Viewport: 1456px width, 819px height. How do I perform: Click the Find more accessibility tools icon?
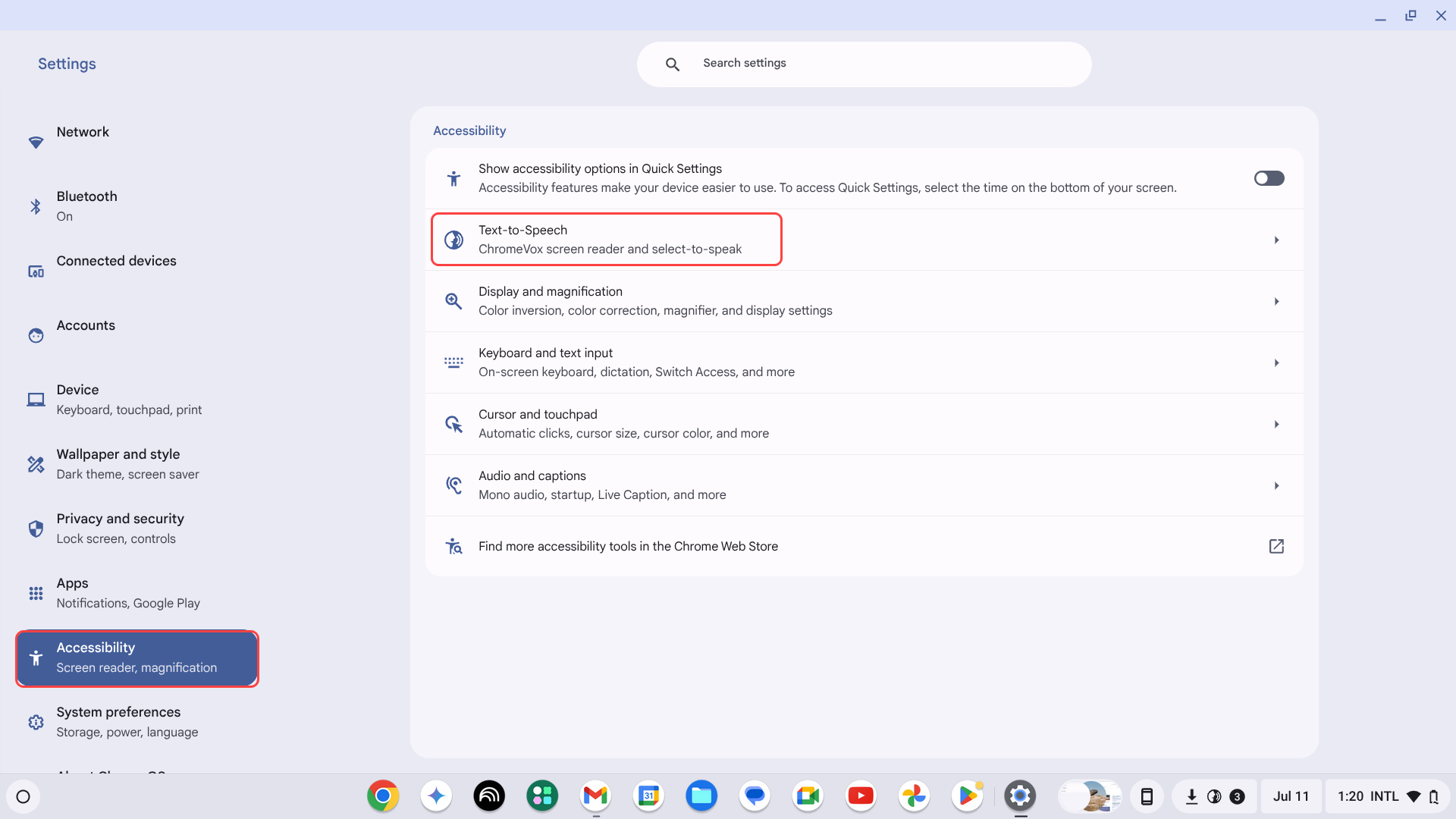tap(453, 546)
